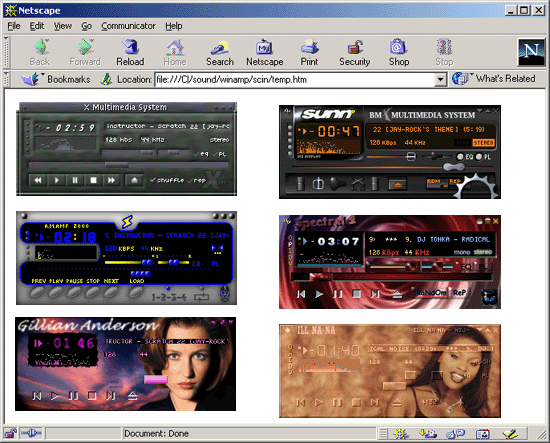Viewport: 550px width, 443px height.
Task: Click the Sunn skin volume slider knob
Action: pyautogui.click(x=411, y=156)
